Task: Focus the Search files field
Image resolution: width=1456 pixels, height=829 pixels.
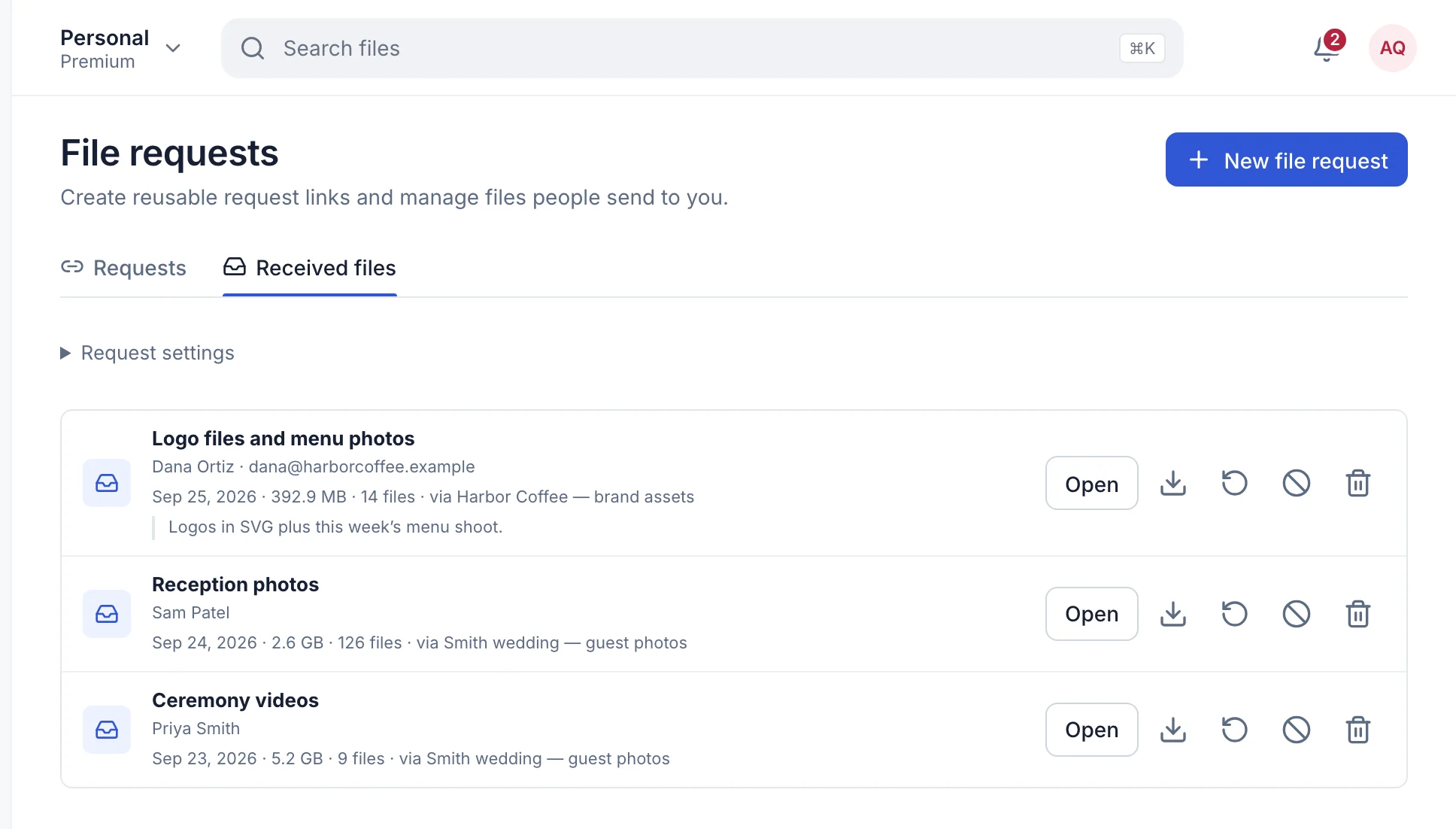Action: pos(702,48)
